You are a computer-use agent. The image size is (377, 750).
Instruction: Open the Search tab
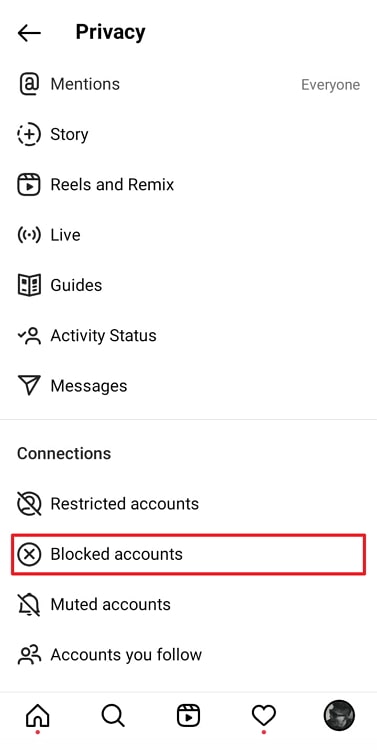[x=113, y=716]
